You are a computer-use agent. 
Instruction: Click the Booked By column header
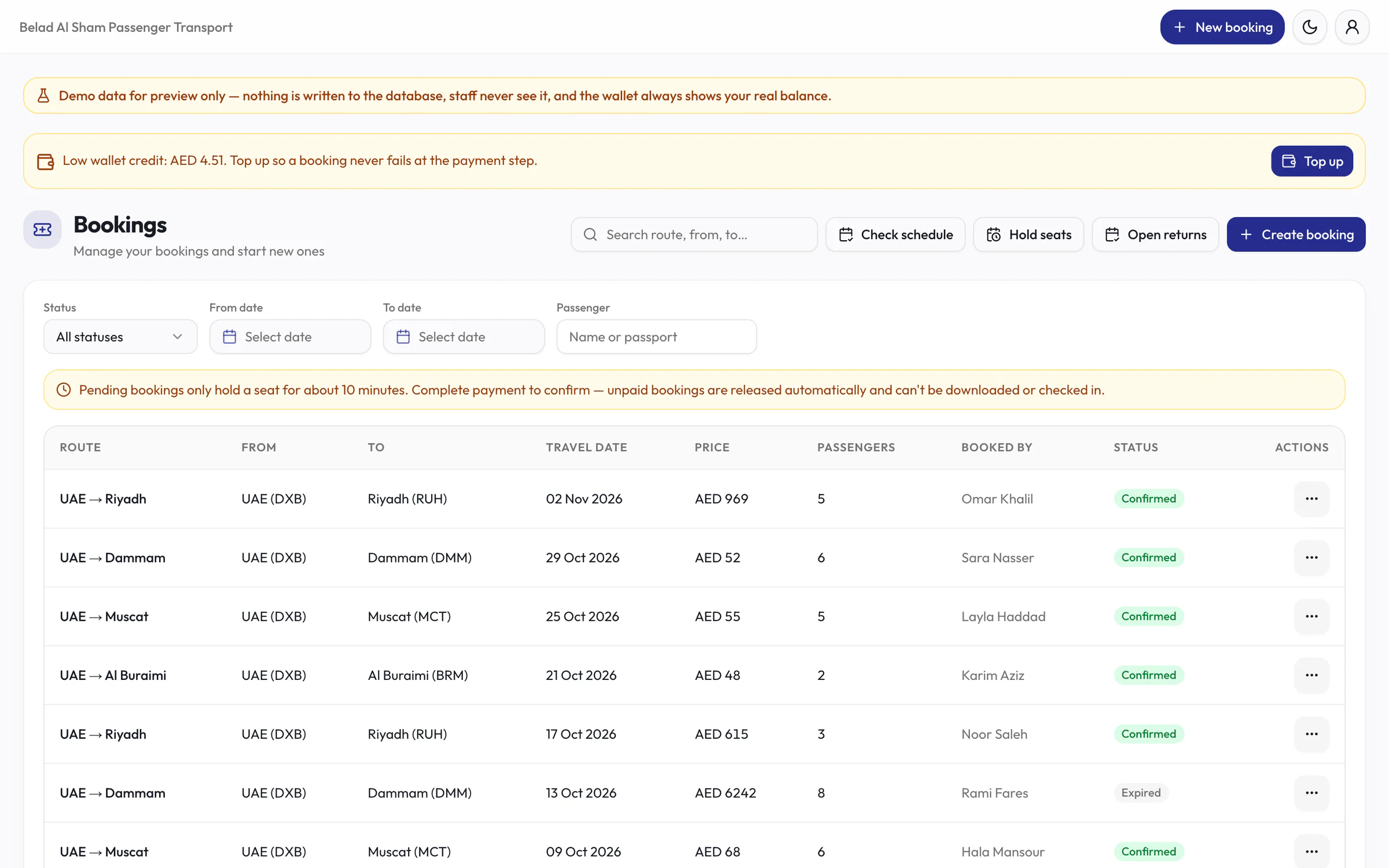[997, 447]
